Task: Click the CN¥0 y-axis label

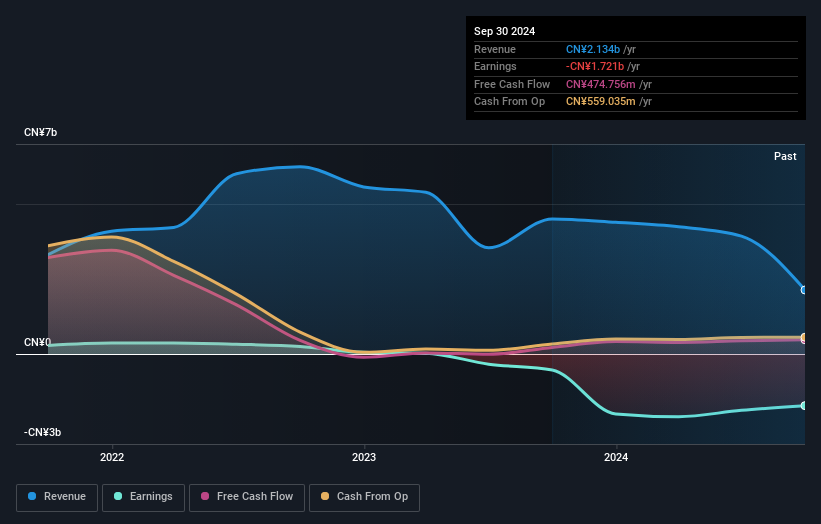Action: tap(37, 342)
